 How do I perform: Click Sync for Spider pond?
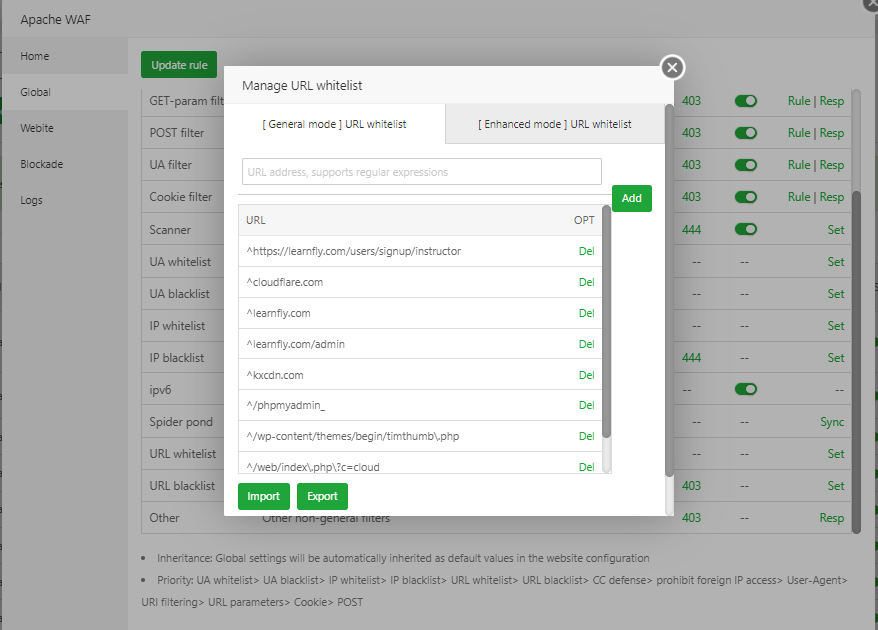(x=832, y=422)
